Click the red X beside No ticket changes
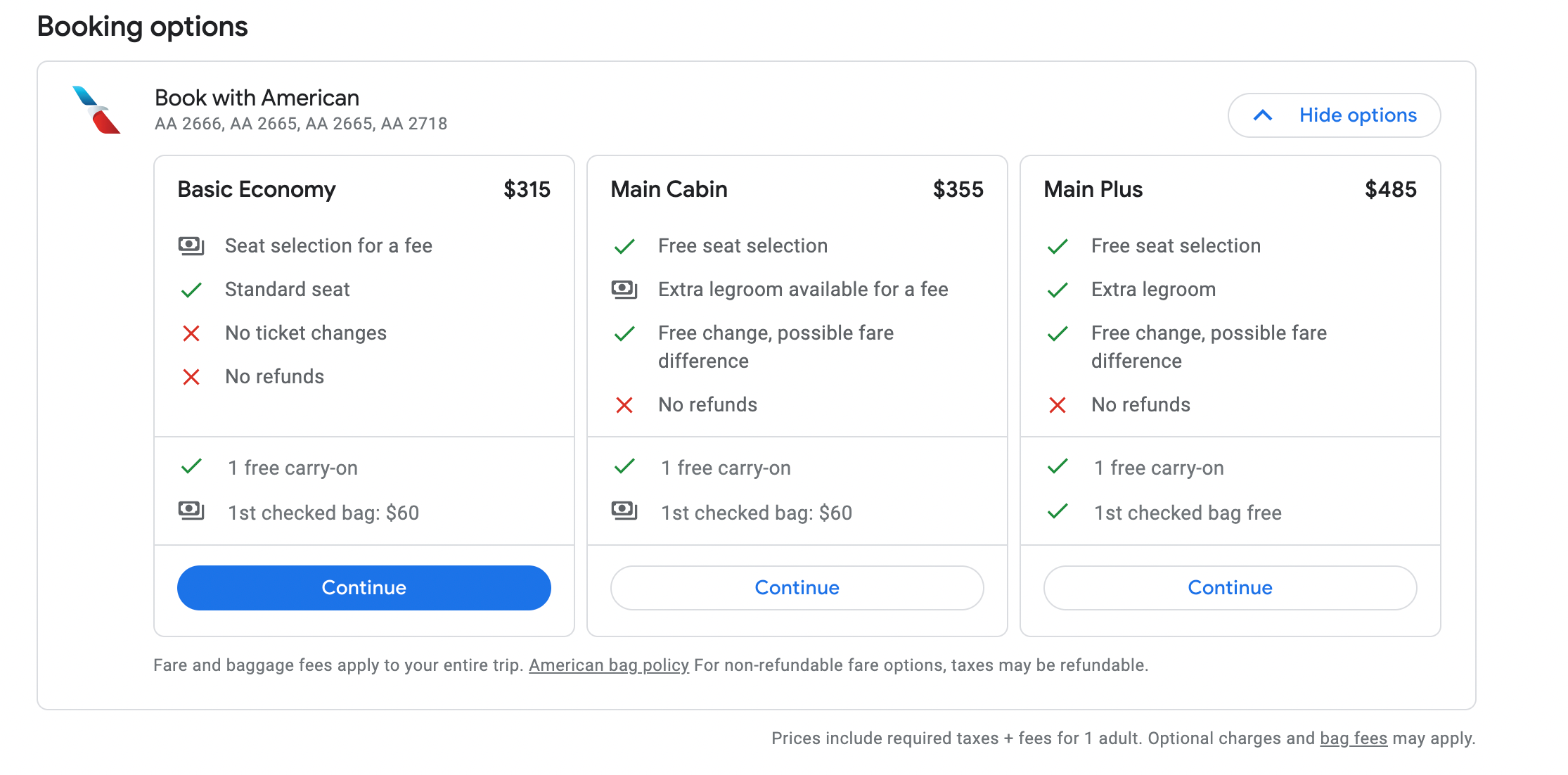 click(x=191, y=333)
